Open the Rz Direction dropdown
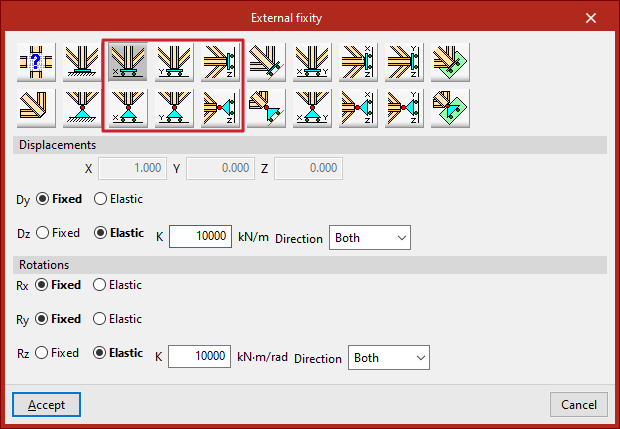 (389, 358)
